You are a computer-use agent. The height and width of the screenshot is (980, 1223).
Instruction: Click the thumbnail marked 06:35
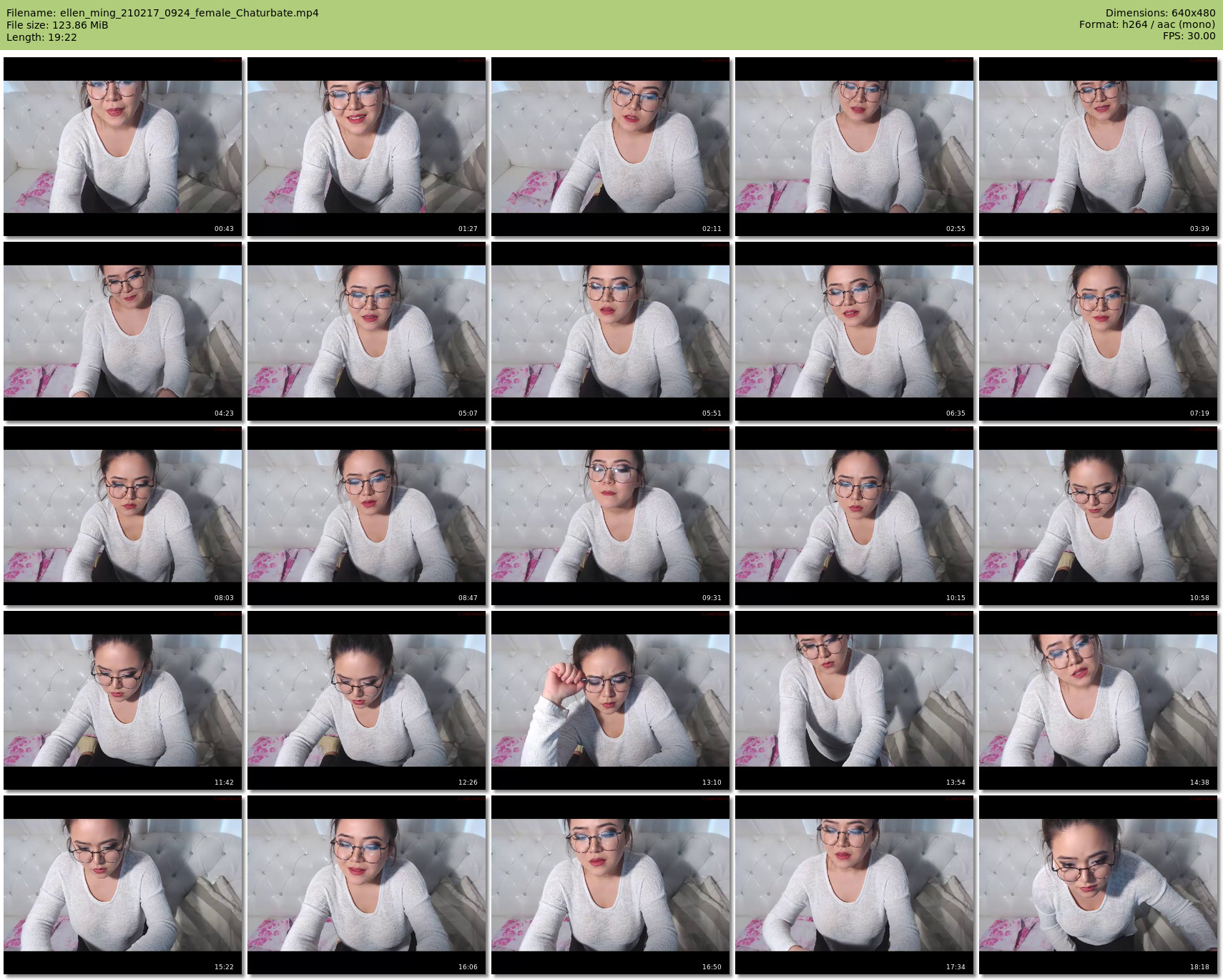(855, 331)
